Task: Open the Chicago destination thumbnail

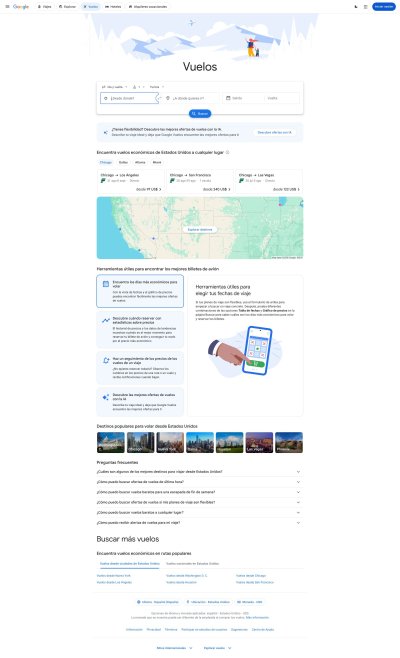Action: click(141, 442)
